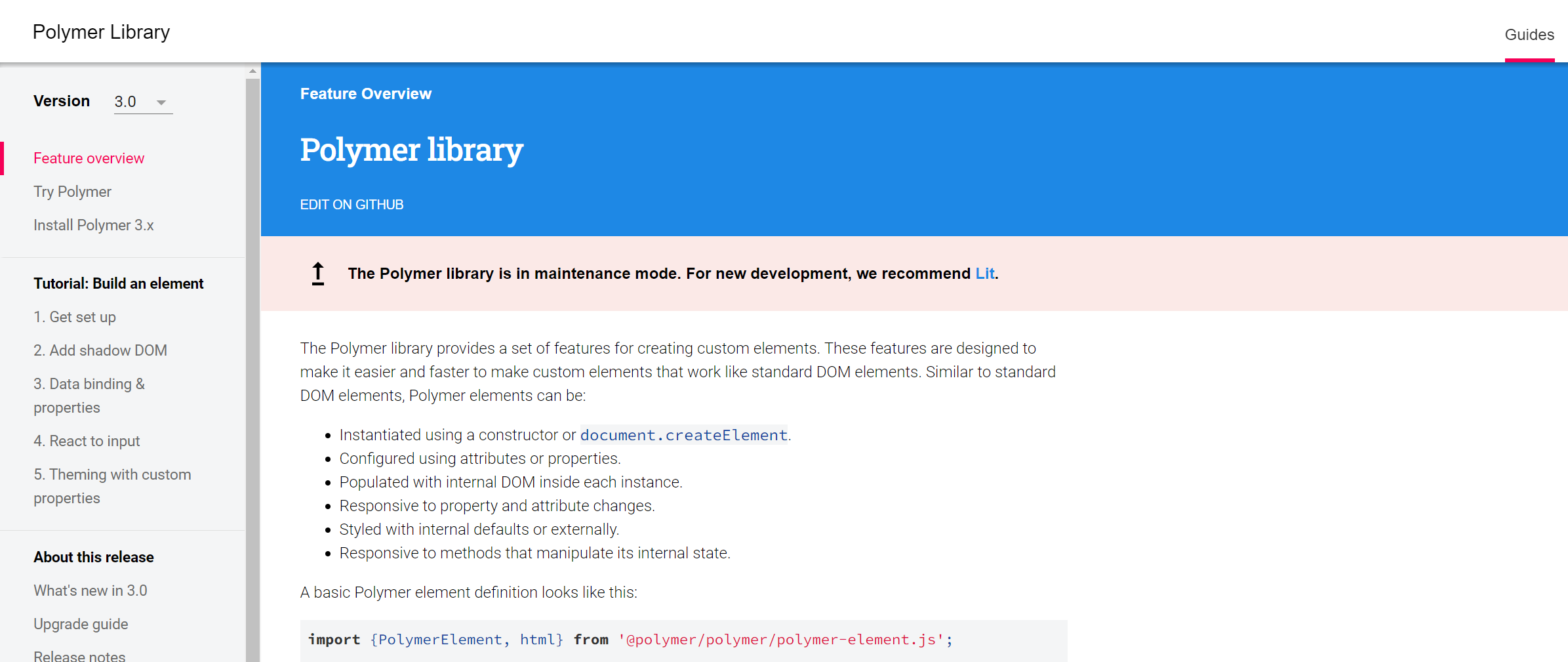Click the document.createElement code link
This screenshot has width=1568, height=662.
point(684,435)
